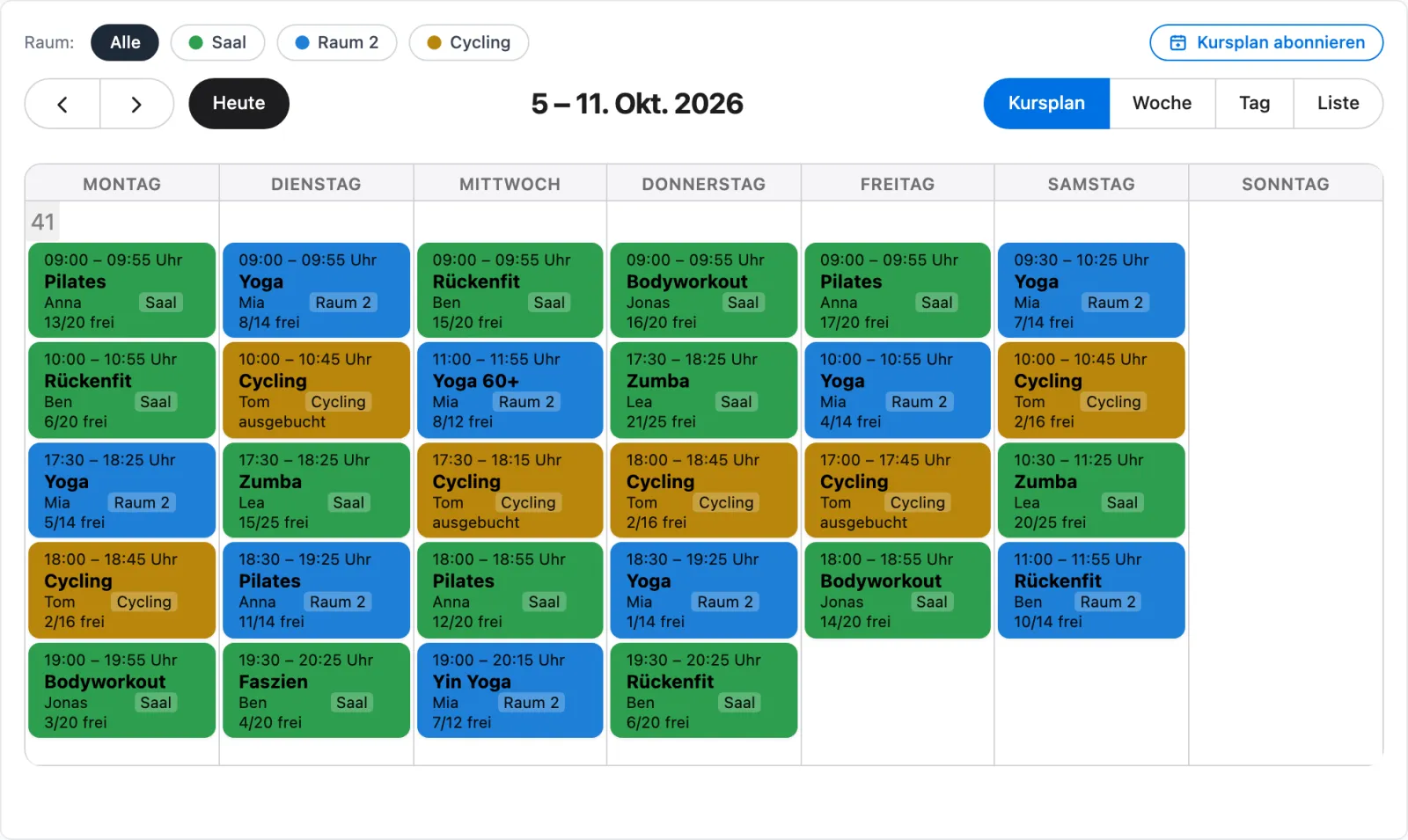The width and height of the screenshot is (1408, 840).
Task: Open Thursday 17:30 Zumba class
Action: (x=704, y=390)
